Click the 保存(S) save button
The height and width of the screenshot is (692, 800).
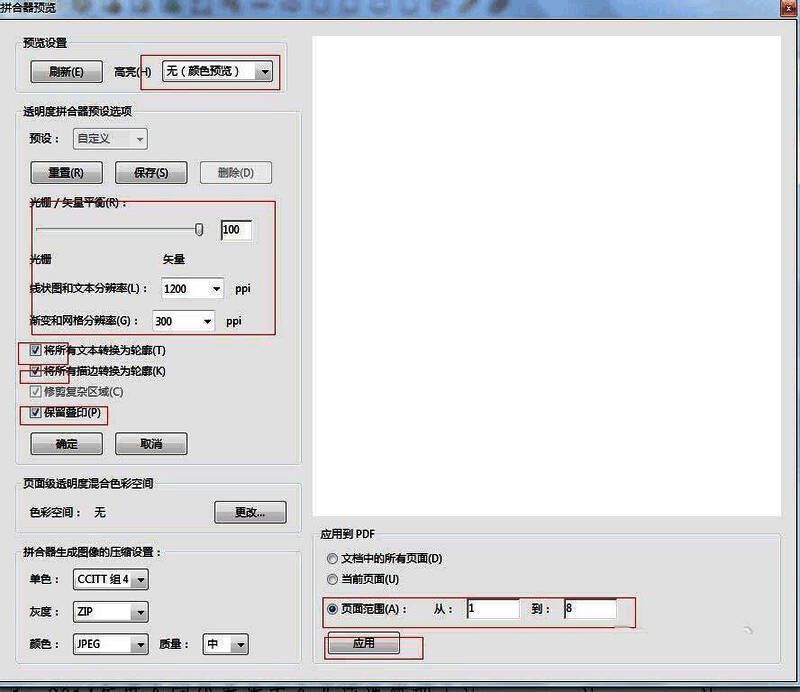151,172
